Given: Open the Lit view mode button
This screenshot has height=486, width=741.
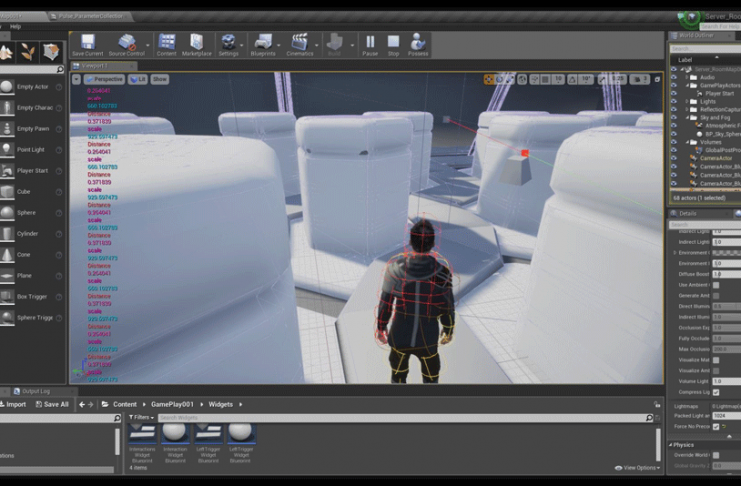Looking at the screenshot, I should click(x=138, y=79).
